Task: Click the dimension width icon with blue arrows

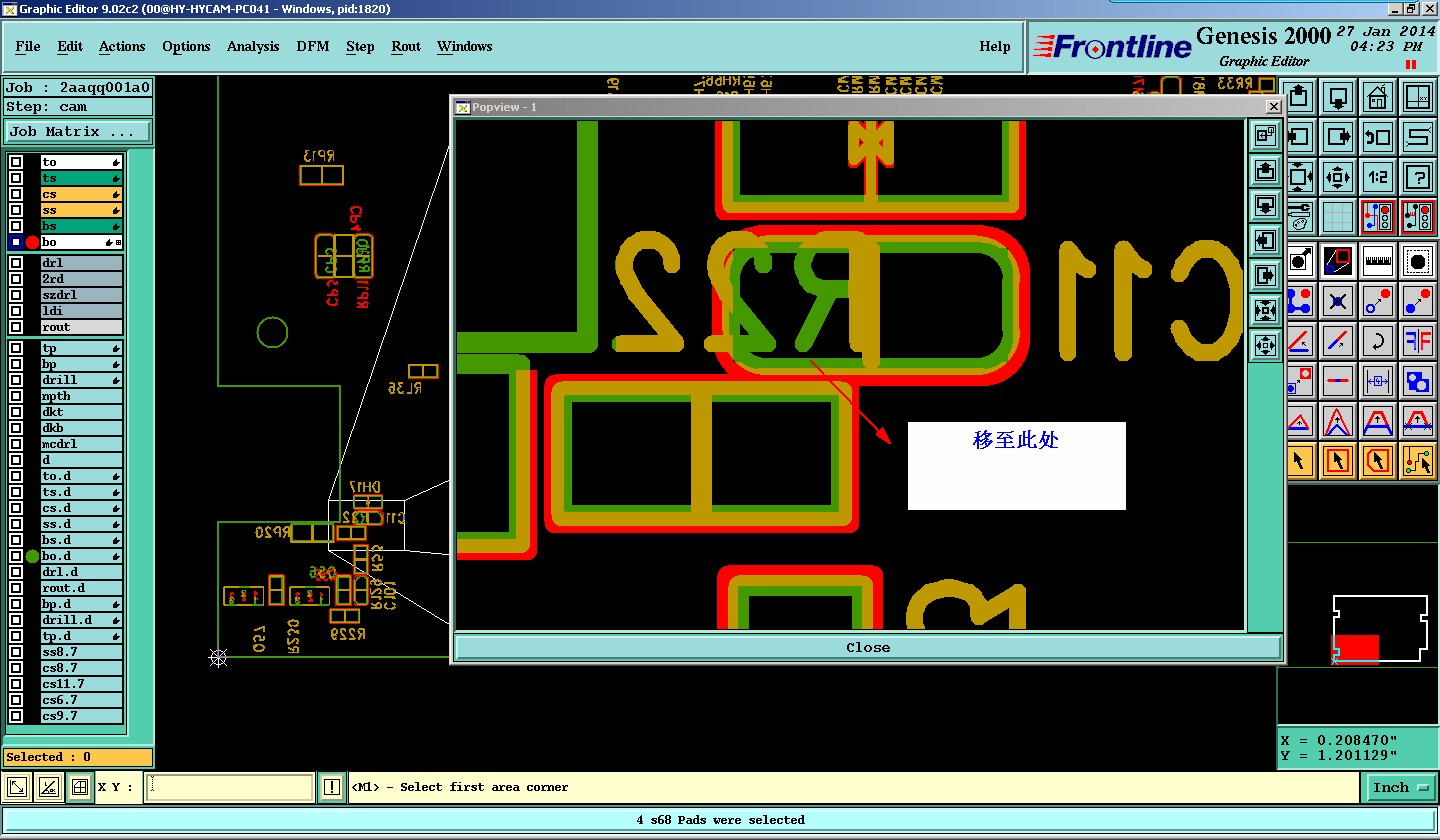Action: (x=1377, y=380)
